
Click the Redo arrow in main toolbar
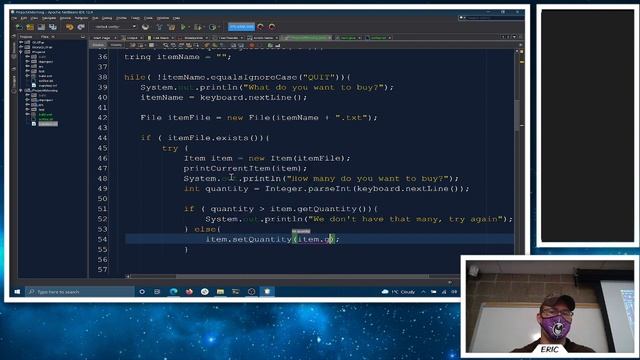tap(81, 27)
